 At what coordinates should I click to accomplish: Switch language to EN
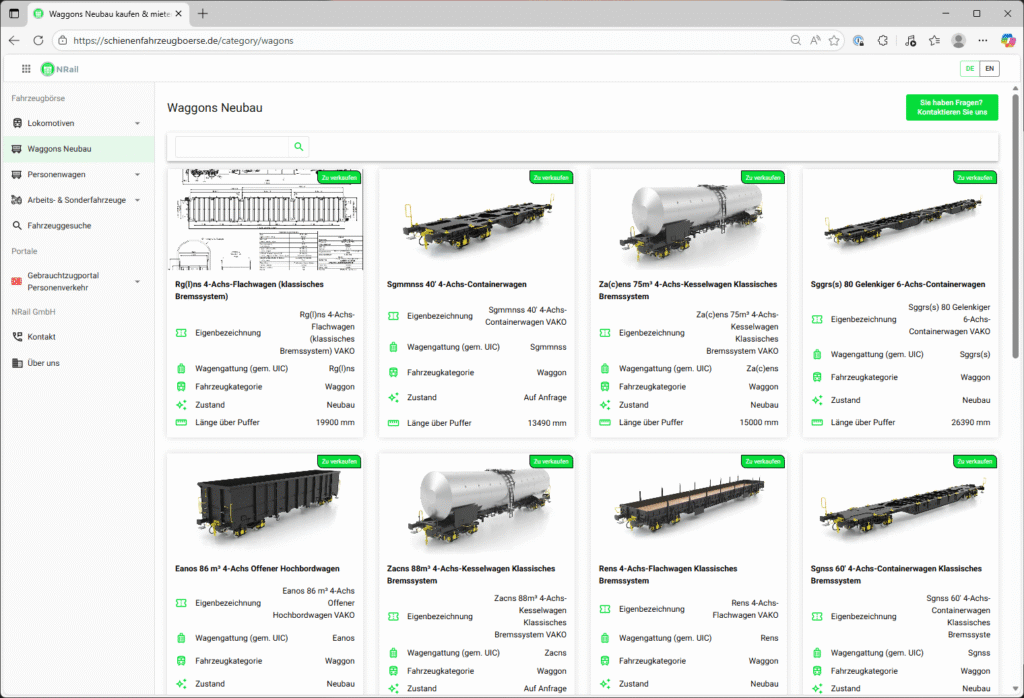coord(989,69)
